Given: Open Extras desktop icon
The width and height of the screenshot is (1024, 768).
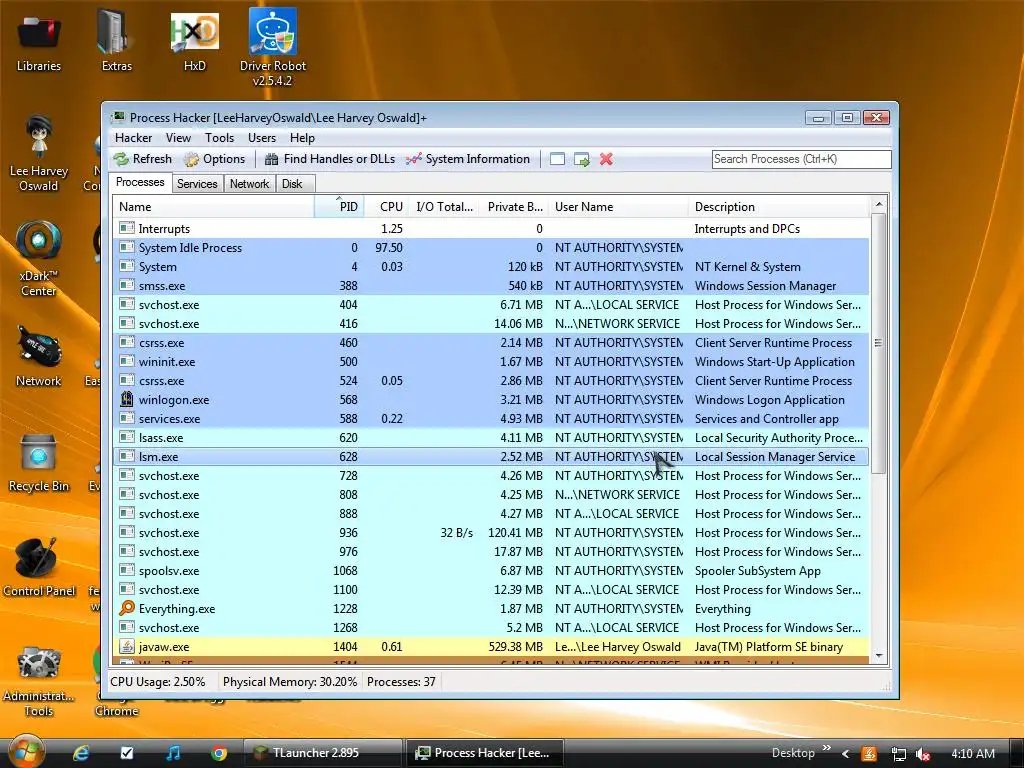Looking at the screenshot, I should (x=117, y=42).
